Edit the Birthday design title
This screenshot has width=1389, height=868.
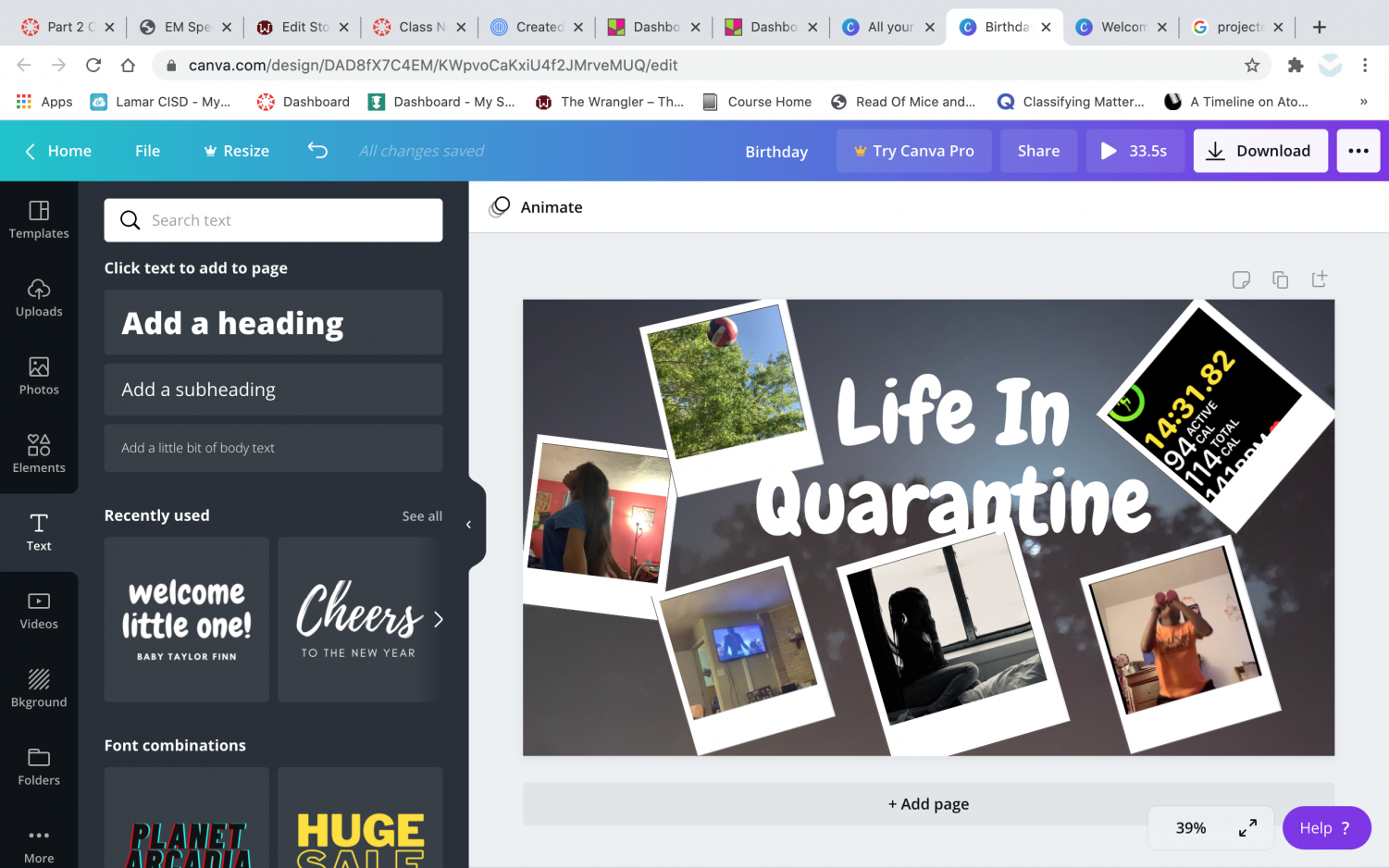(776, 152)
